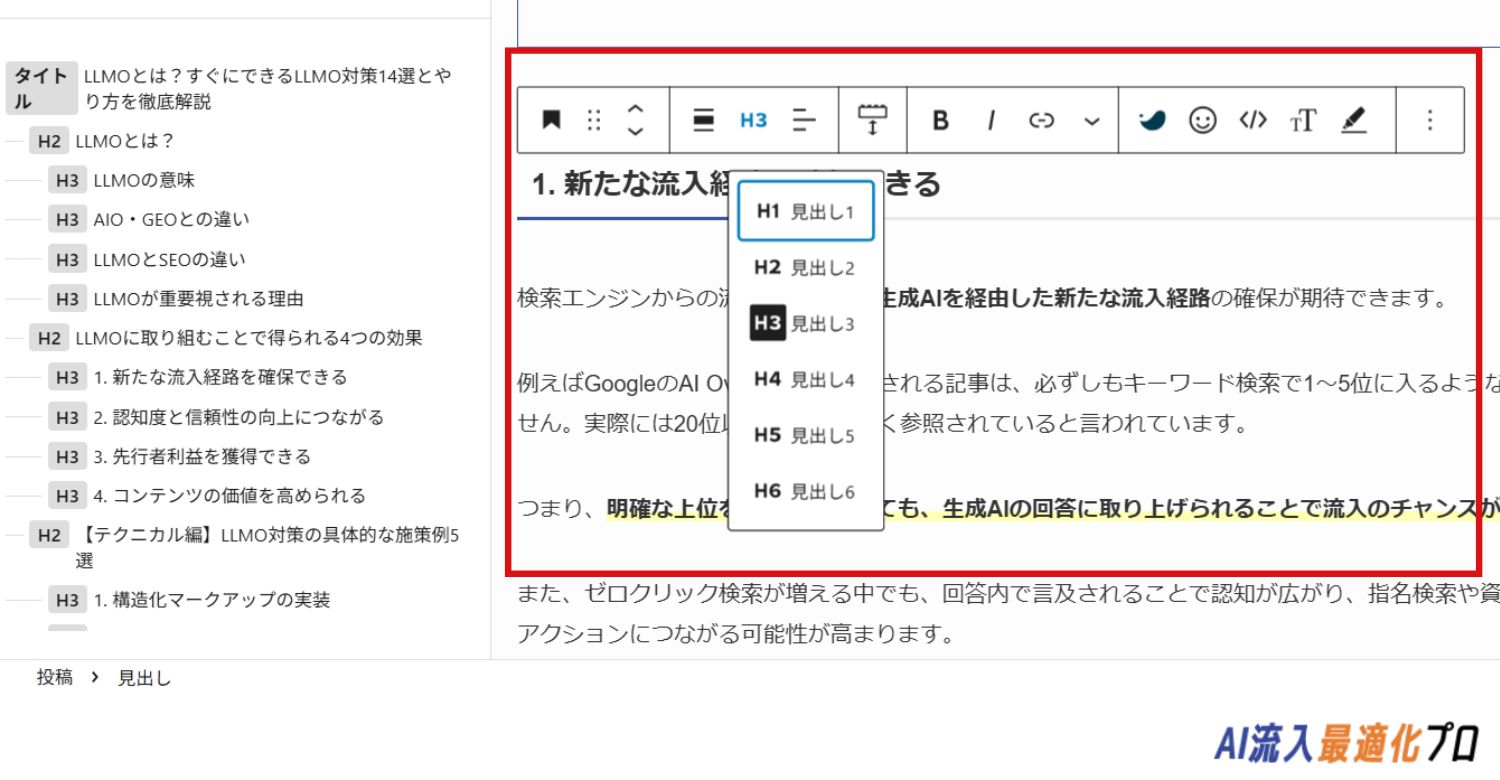Move block up with the up chevron
The image size is (1500, 780).
(x=635, y=109)
